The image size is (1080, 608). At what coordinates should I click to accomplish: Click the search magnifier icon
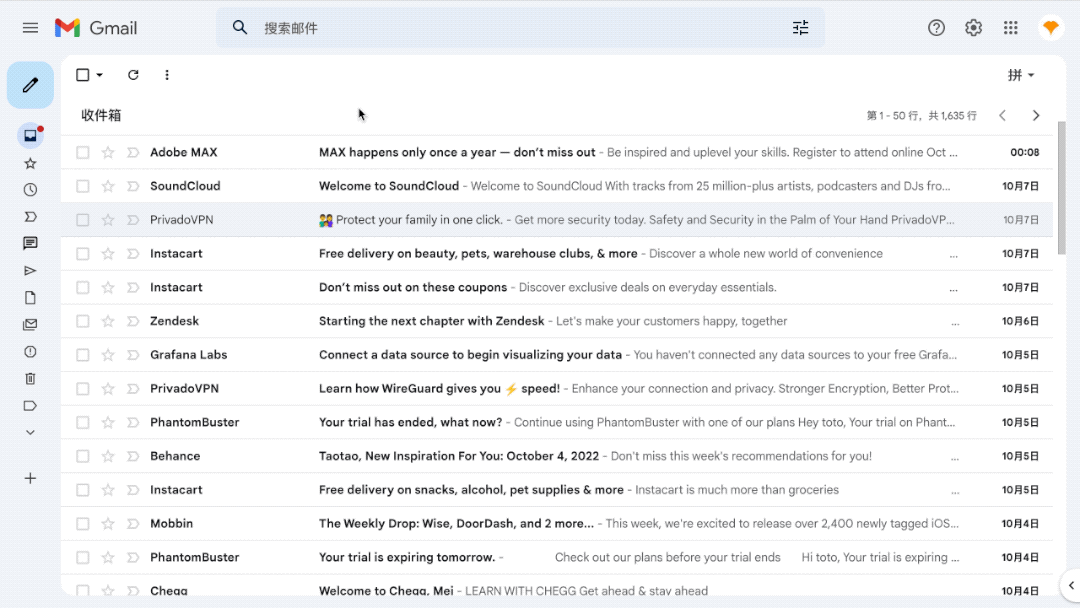coord(239,28)
